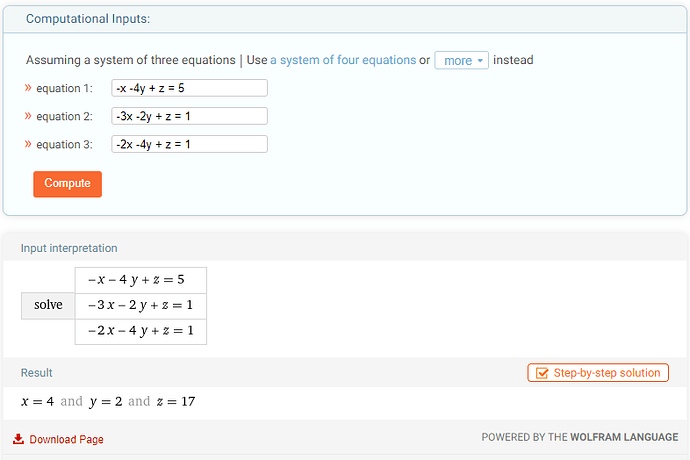Click the chevron icon beside equation 3
Viewport: 690px width, 460px height.
click(28, 144)
